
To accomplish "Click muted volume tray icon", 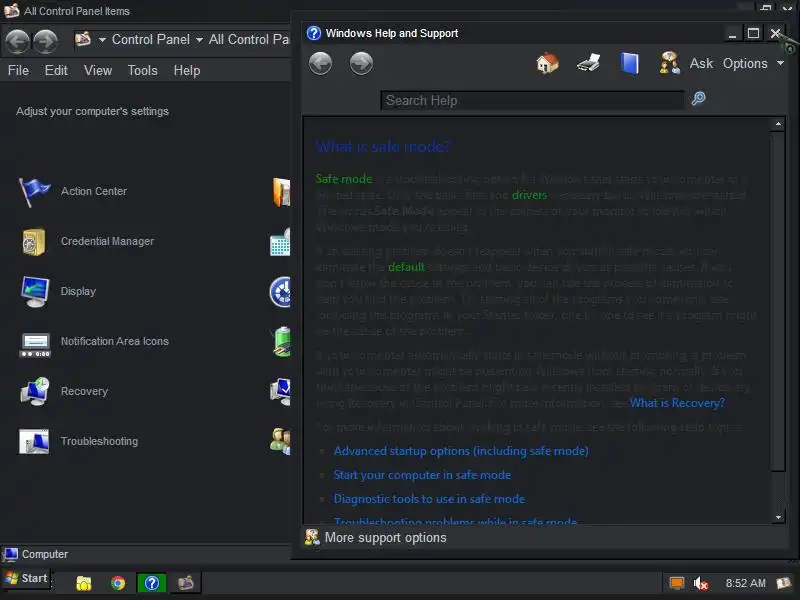I will tap(701, 583).
